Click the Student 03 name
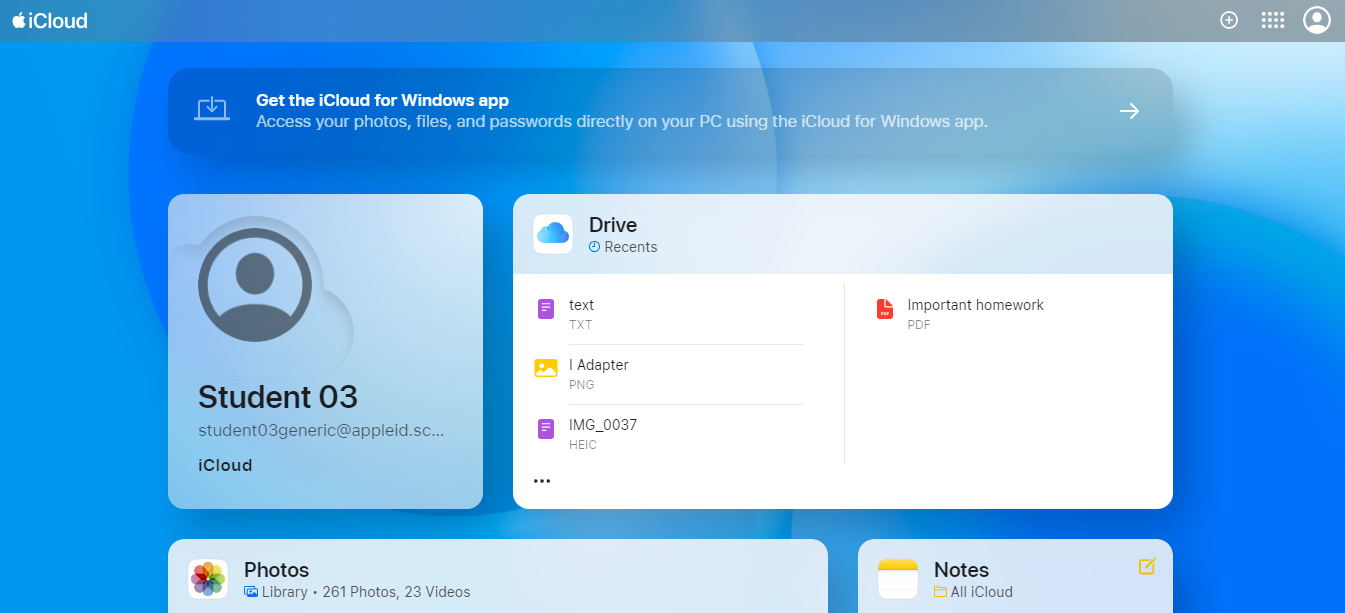This screenshot has height=613, width=1345. (278, 397)
